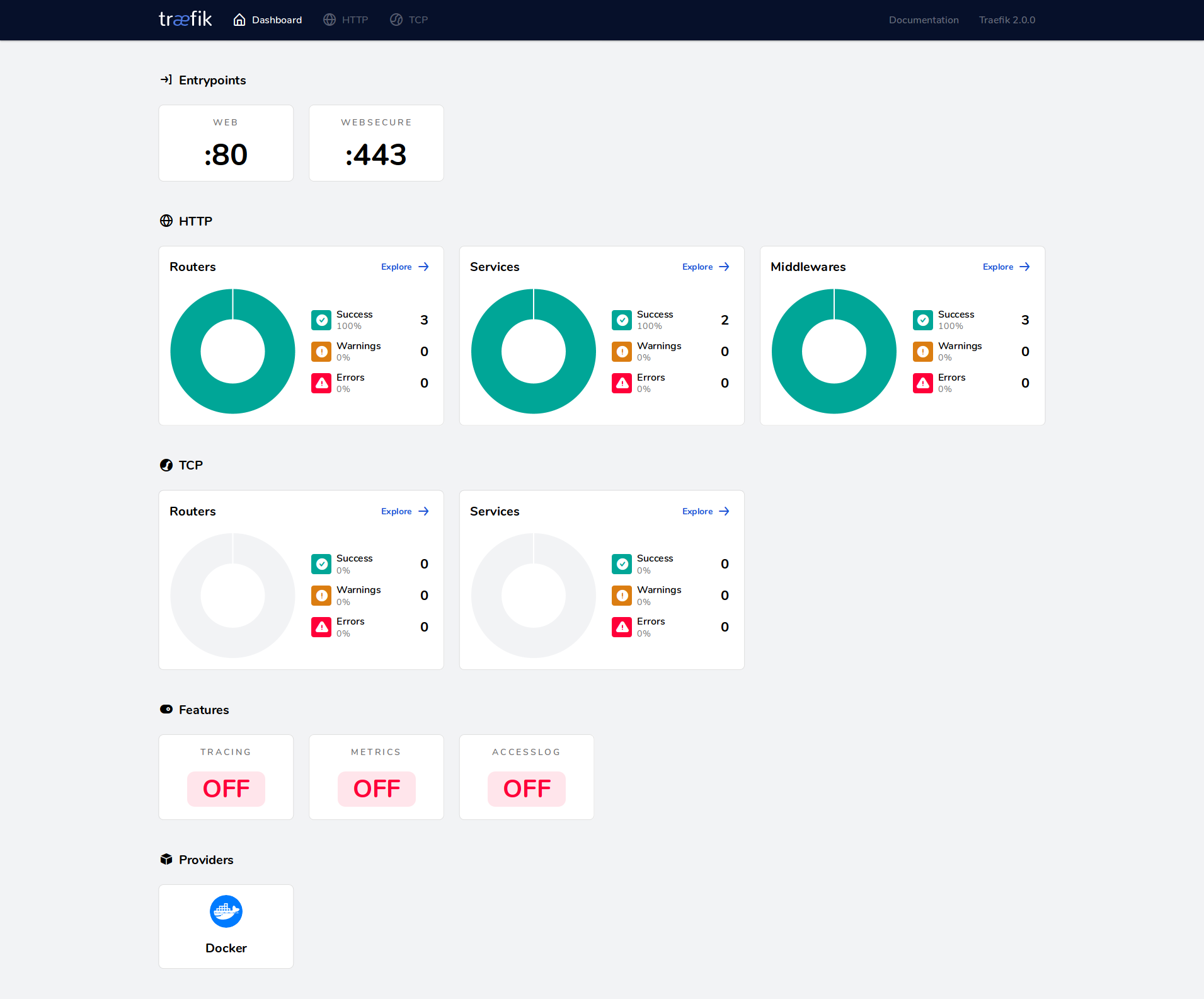Viewport: 1204px width, 999px height.
Task: Click TCP Routers Success check icon
Action: 321,564
